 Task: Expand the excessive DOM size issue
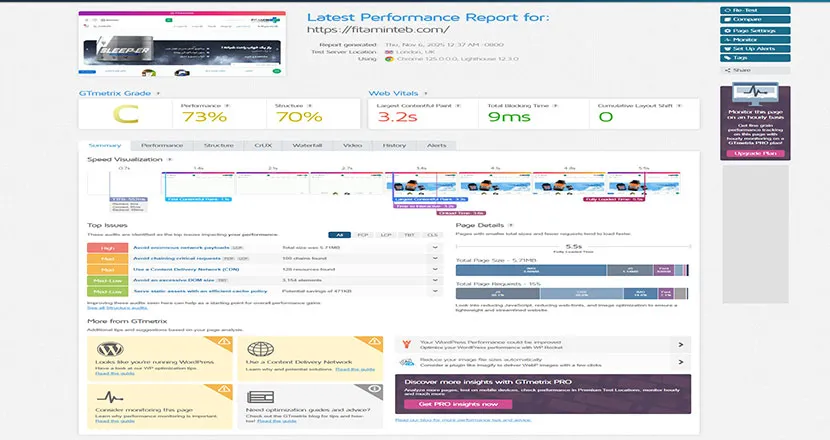pos(435,282)
